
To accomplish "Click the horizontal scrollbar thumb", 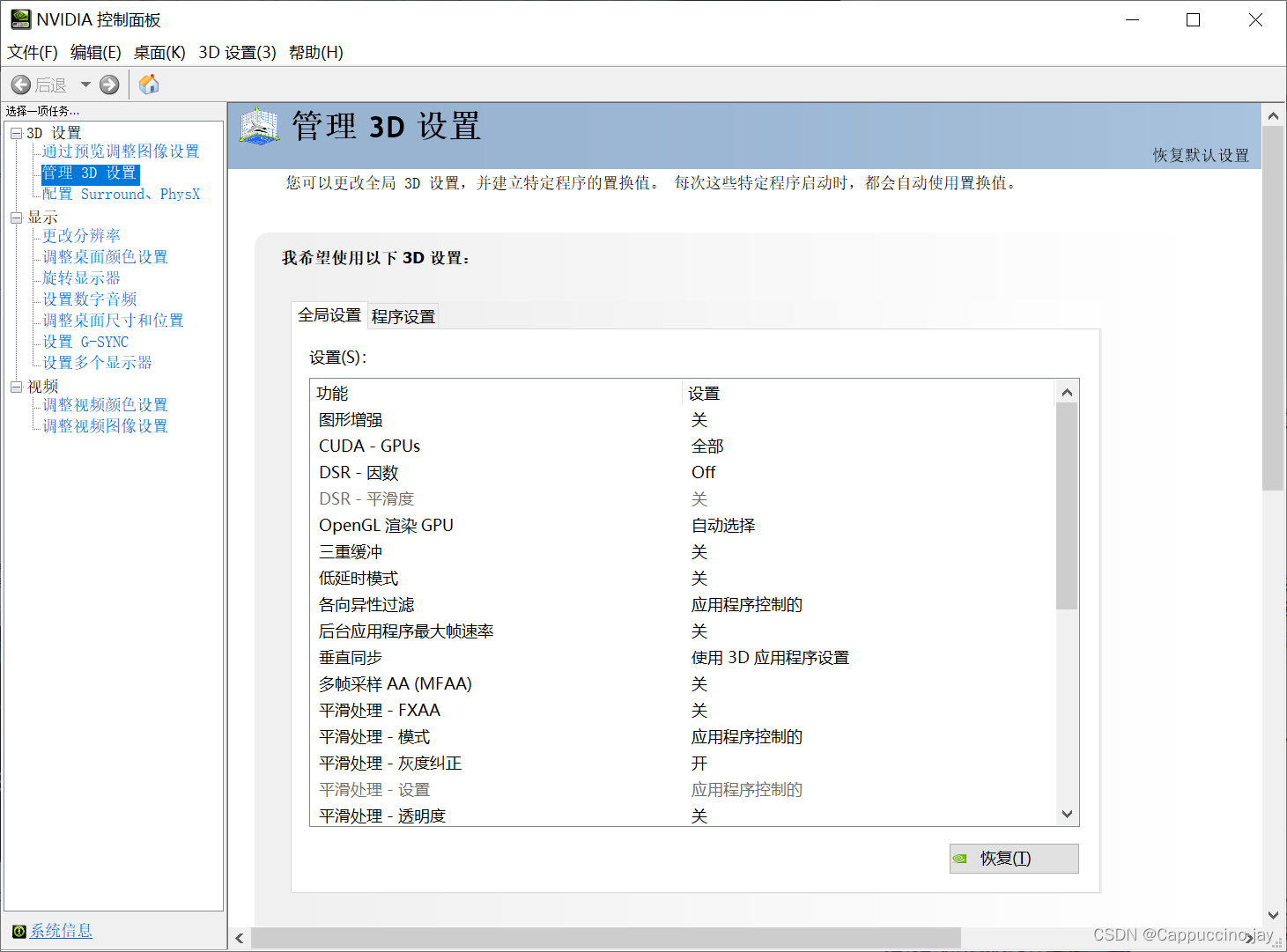I will [606, 939].
